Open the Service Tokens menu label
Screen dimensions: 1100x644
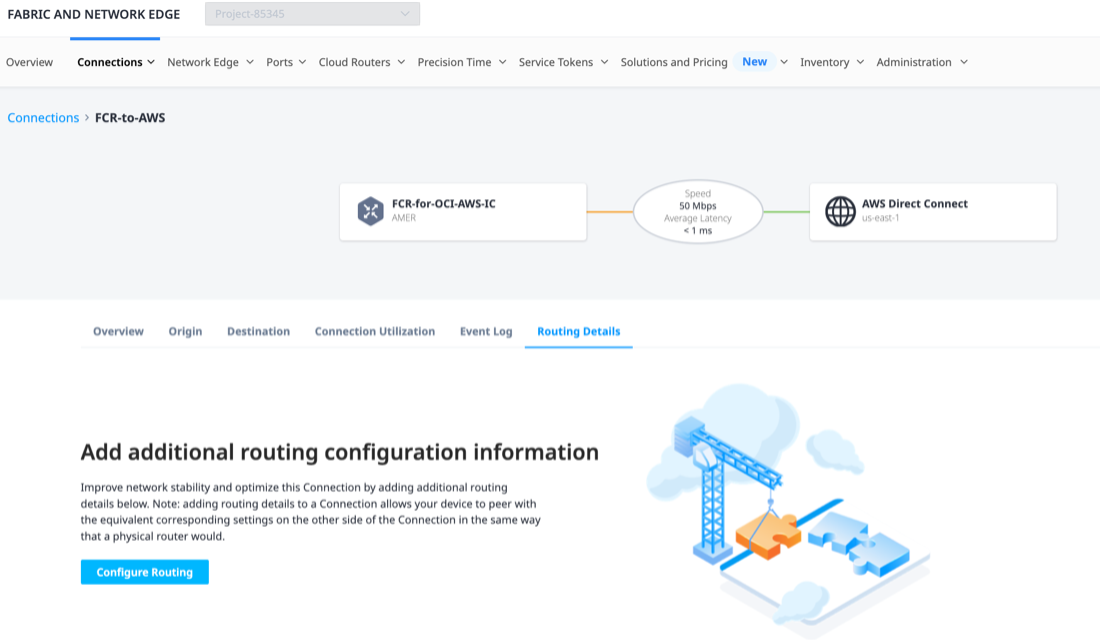point(556,62)
